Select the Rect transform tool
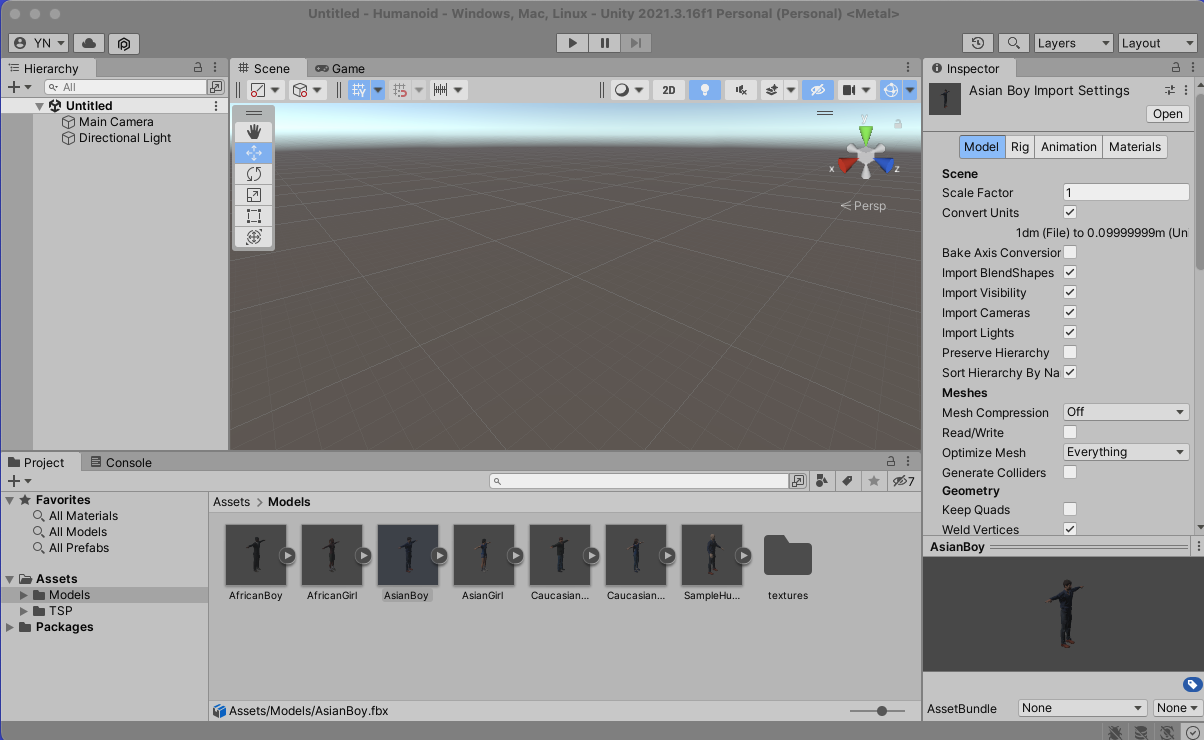Image resolution: width=1204 pixels, height=740 pixels. click(x=254, y=216)
